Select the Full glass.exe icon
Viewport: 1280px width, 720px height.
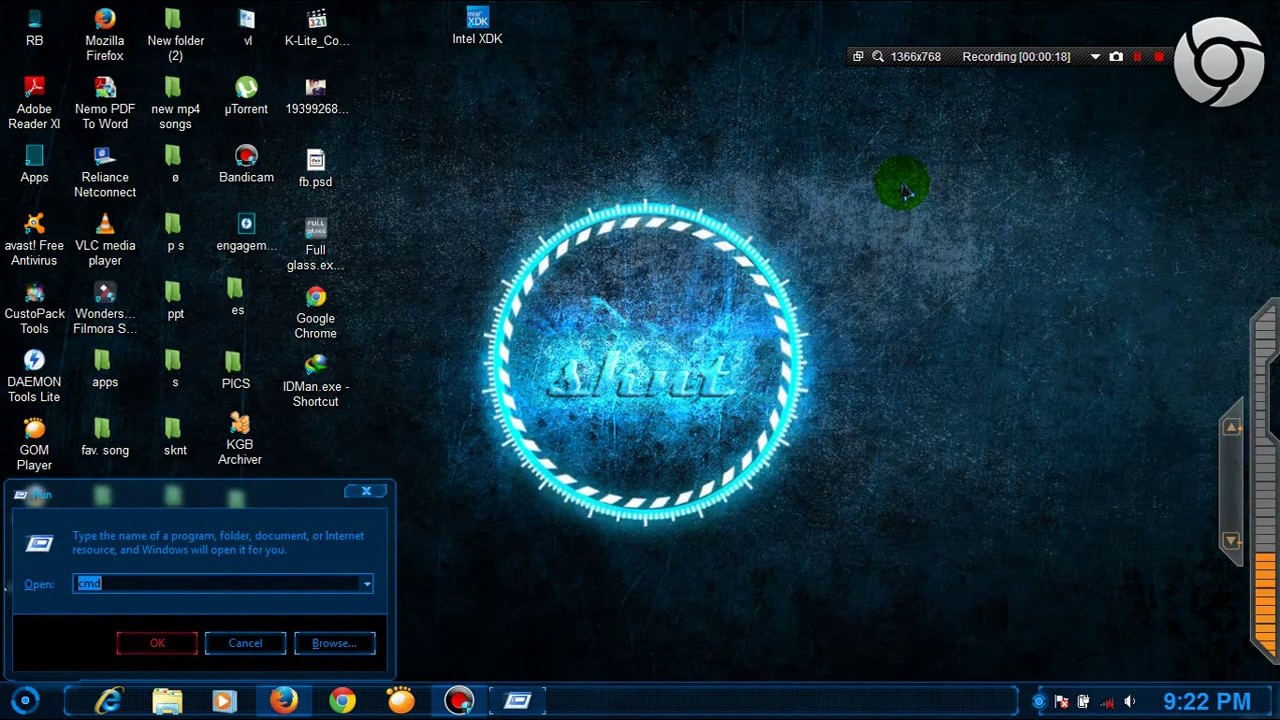315,244
